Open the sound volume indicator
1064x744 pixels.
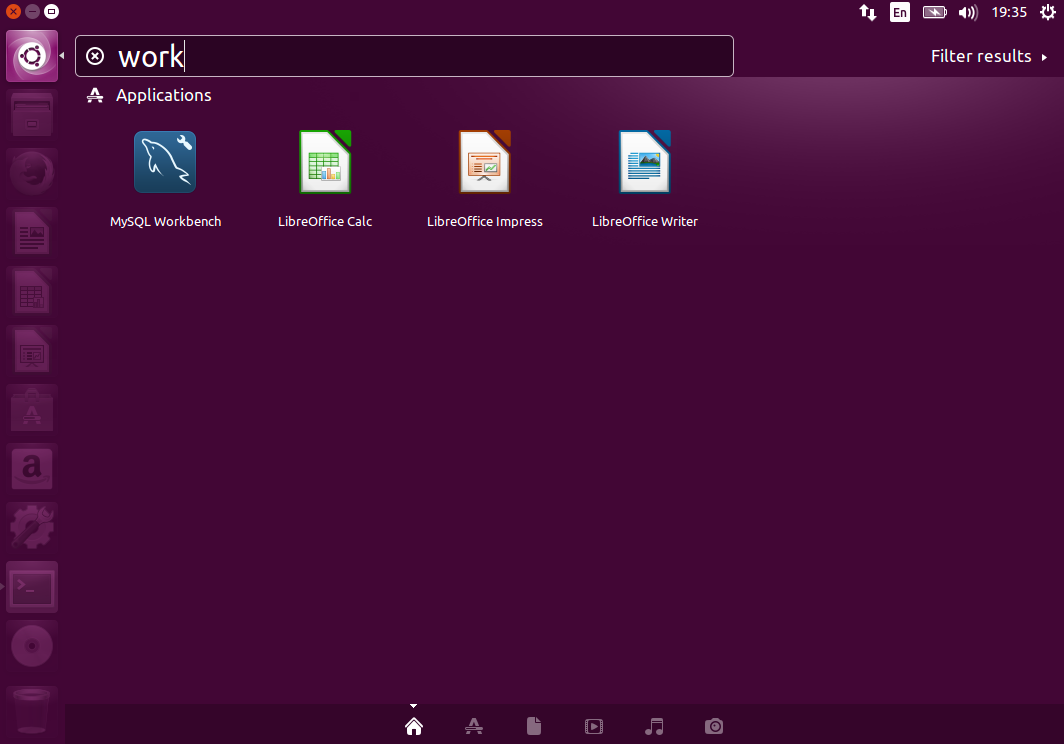coord(968,12)
